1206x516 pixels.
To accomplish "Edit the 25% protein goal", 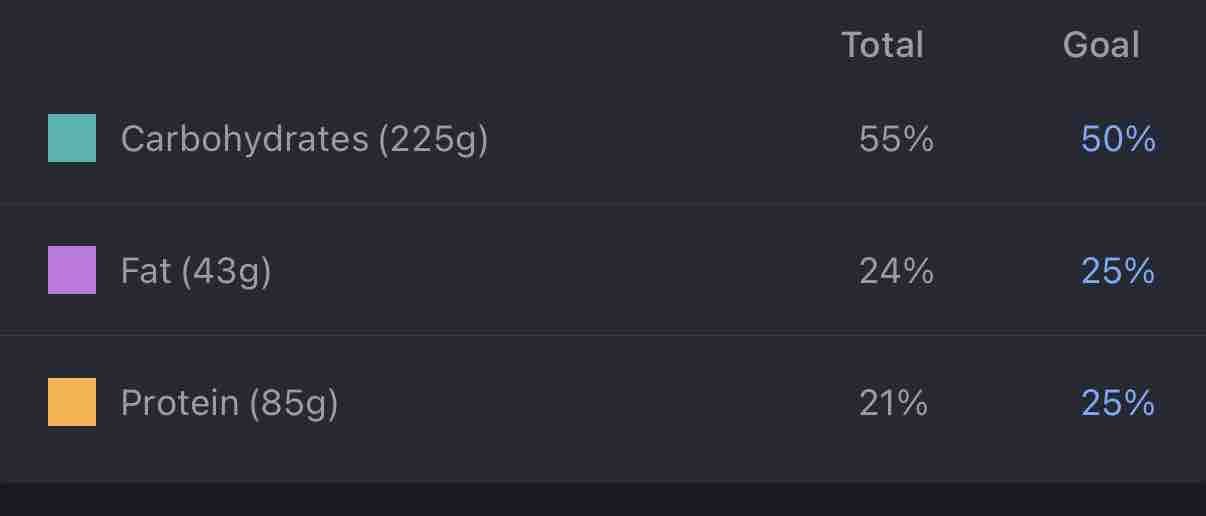I will (1118, 403).
